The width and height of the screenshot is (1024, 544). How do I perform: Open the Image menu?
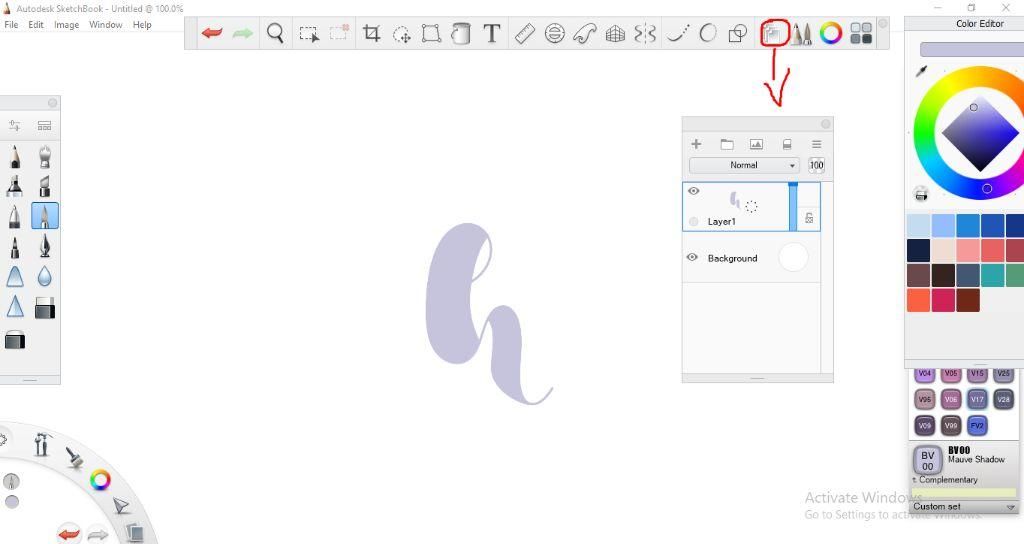coord(67,25)
